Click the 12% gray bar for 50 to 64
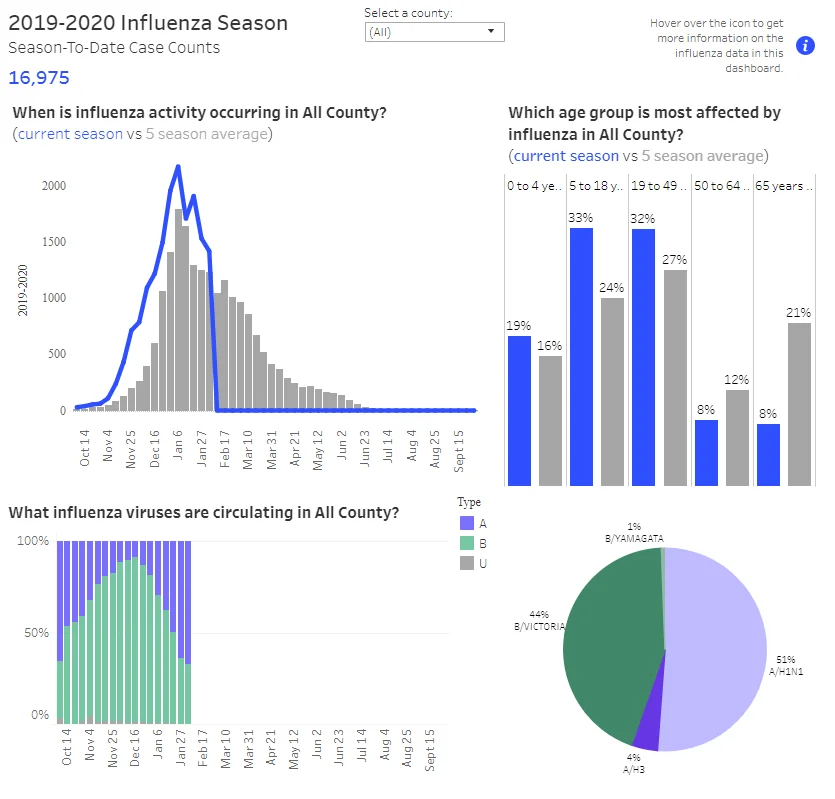835x799 pixels. click(738, 438)
